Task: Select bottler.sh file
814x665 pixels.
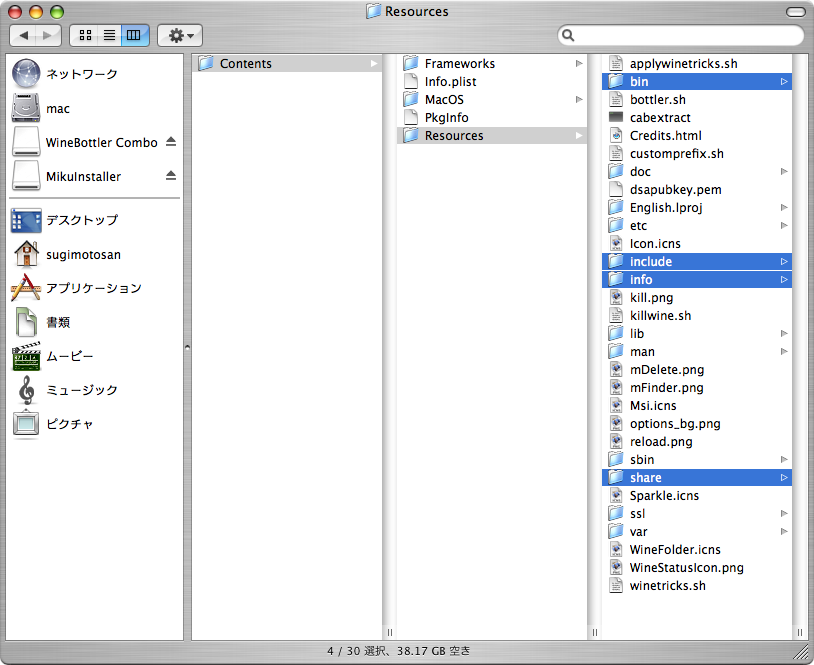Action: point(697,99)
